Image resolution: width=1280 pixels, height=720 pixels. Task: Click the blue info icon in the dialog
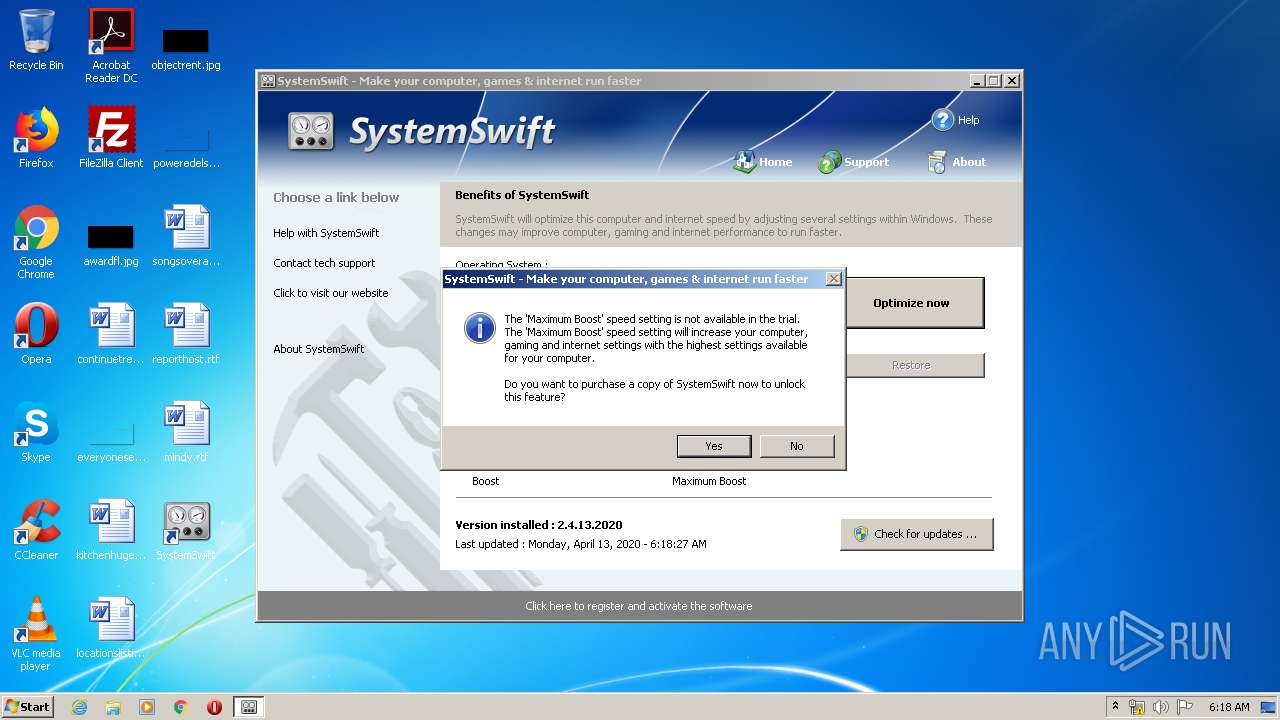(480, 327)
